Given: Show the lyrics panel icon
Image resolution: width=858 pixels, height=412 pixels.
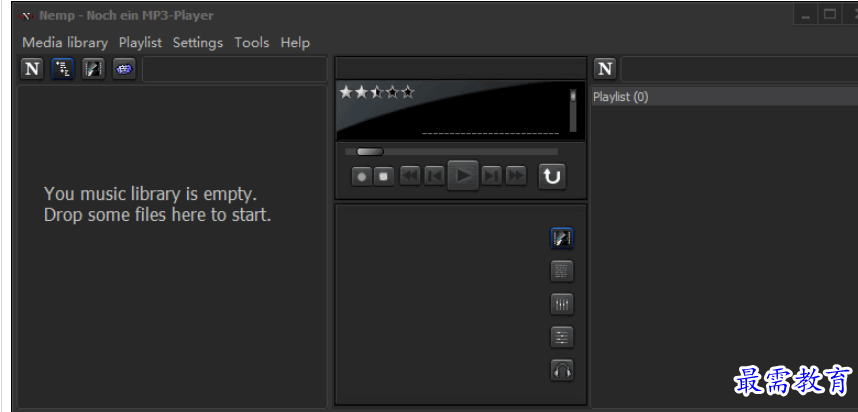Looking at the screenshot, I should click(562, 271).
